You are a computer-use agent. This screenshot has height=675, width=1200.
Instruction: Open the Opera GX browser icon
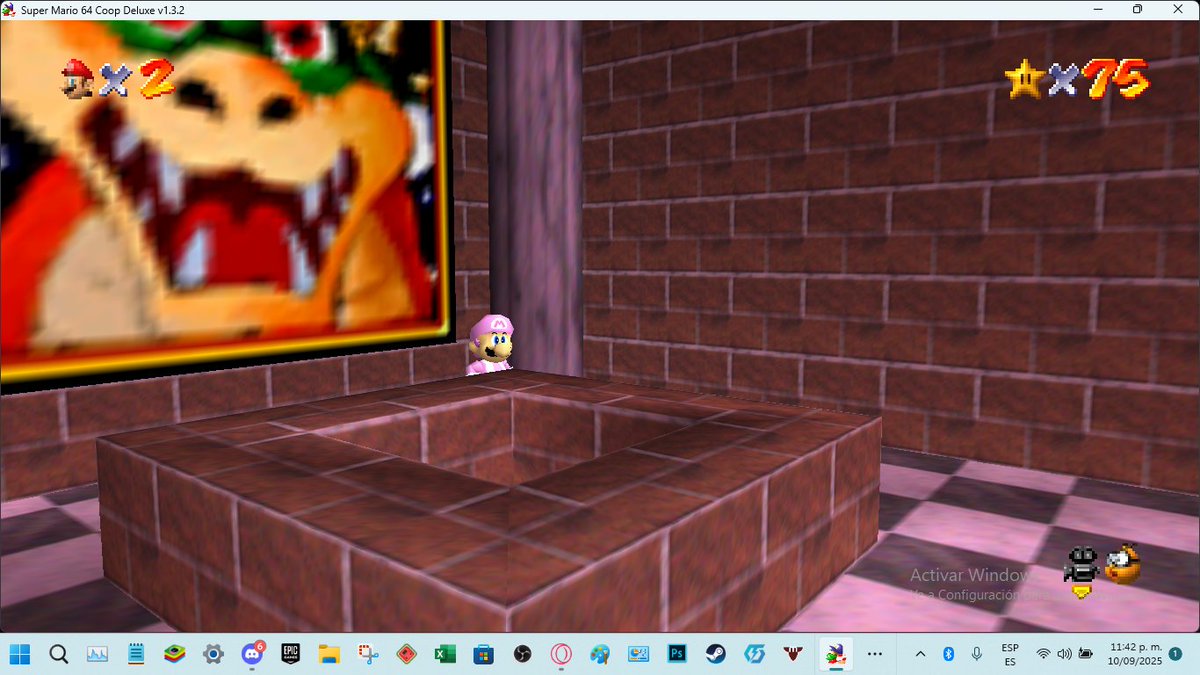pos(561,655)
